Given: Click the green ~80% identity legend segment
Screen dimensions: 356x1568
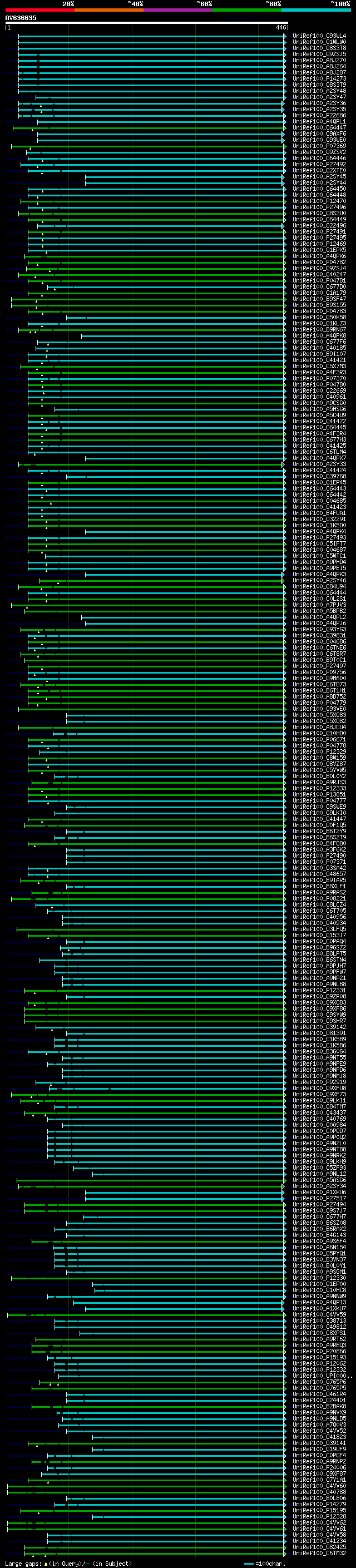Looking at the screenshot, I should coord(247,10).
